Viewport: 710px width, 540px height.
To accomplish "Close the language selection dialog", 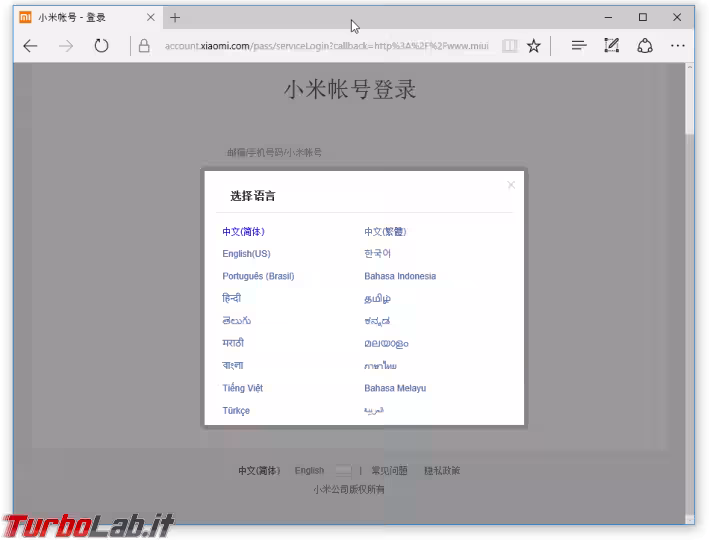I will point(511,185).
